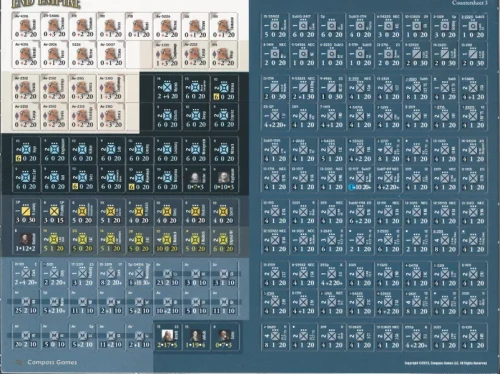Click the "Compass Games" publisher text
The height and width of the screenshot is (374, 500).
(52, 362)
